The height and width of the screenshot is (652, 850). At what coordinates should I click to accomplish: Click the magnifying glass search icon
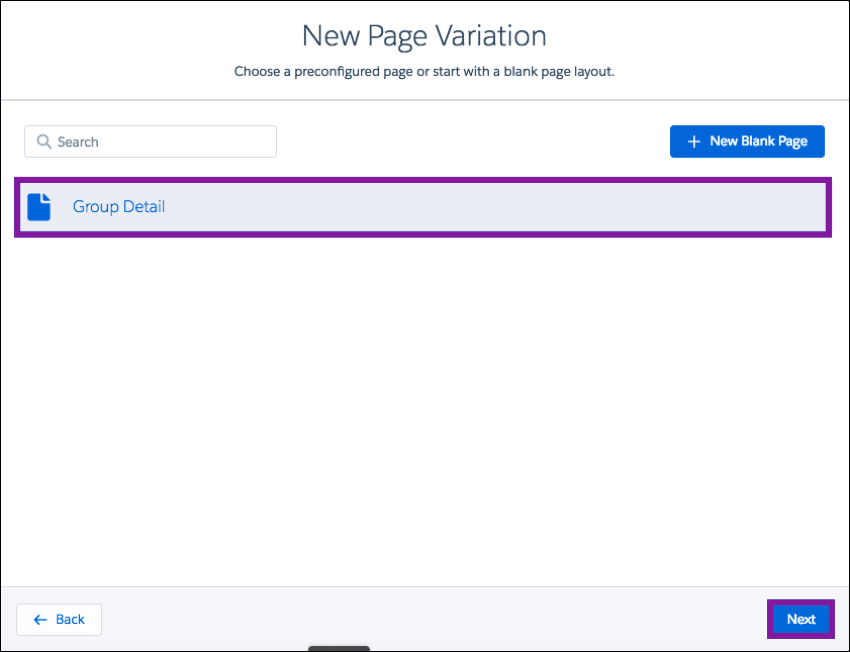coord(44,141)
